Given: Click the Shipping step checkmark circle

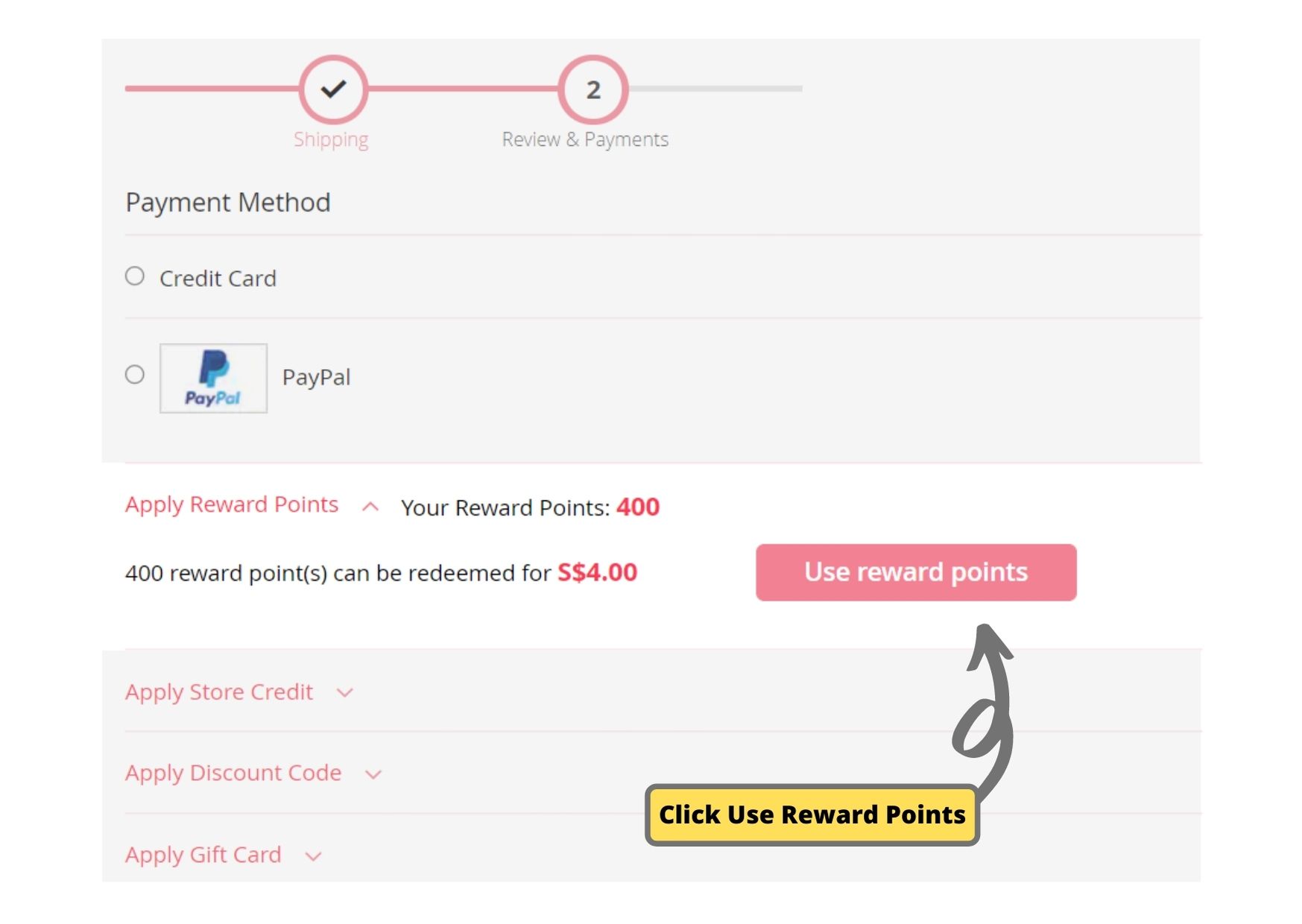Looking at the screenshot, I should tap(333, 89).
